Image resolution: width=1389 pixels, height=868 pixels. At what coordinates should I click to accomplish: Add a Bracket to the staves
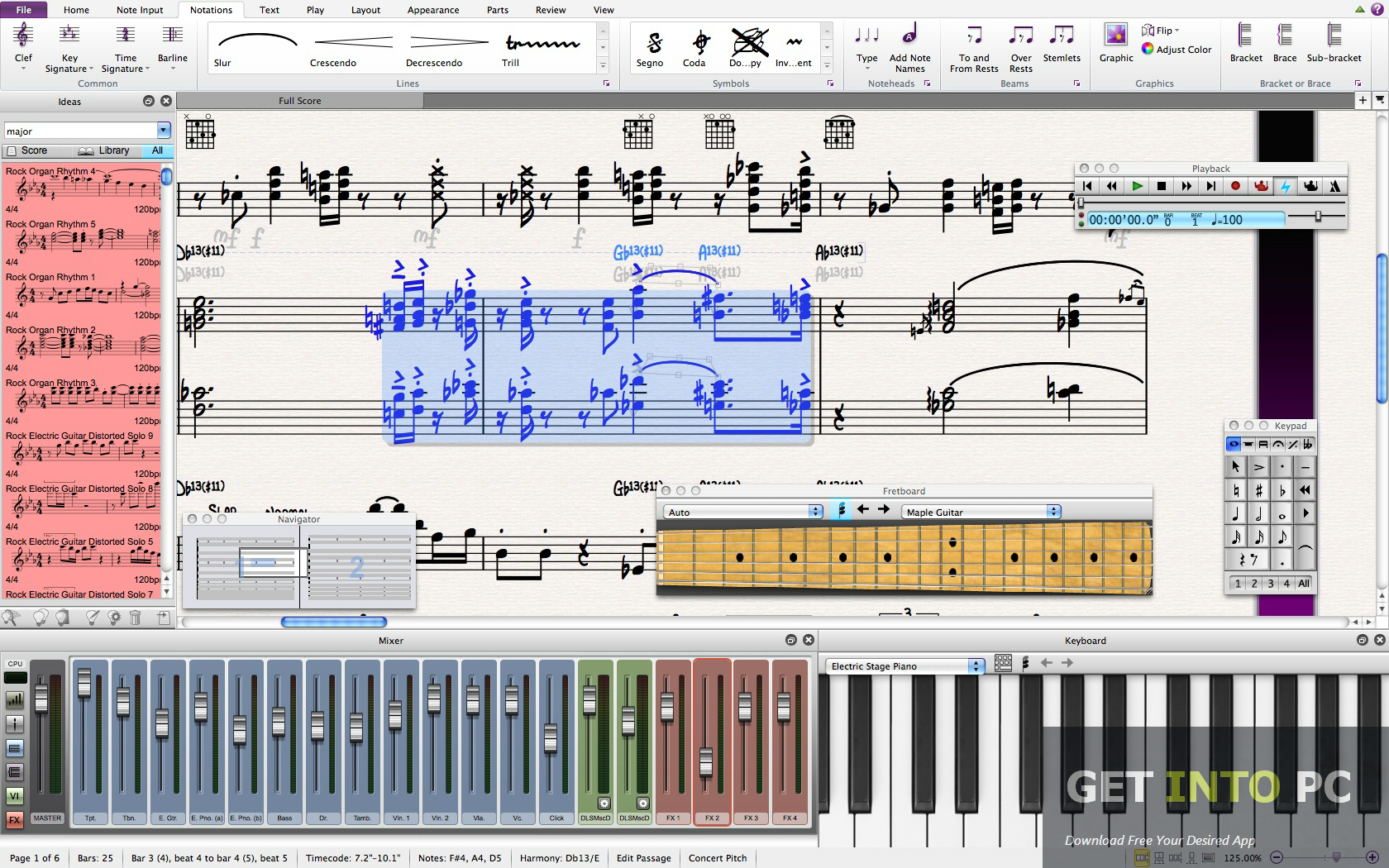coord(1246,43)
